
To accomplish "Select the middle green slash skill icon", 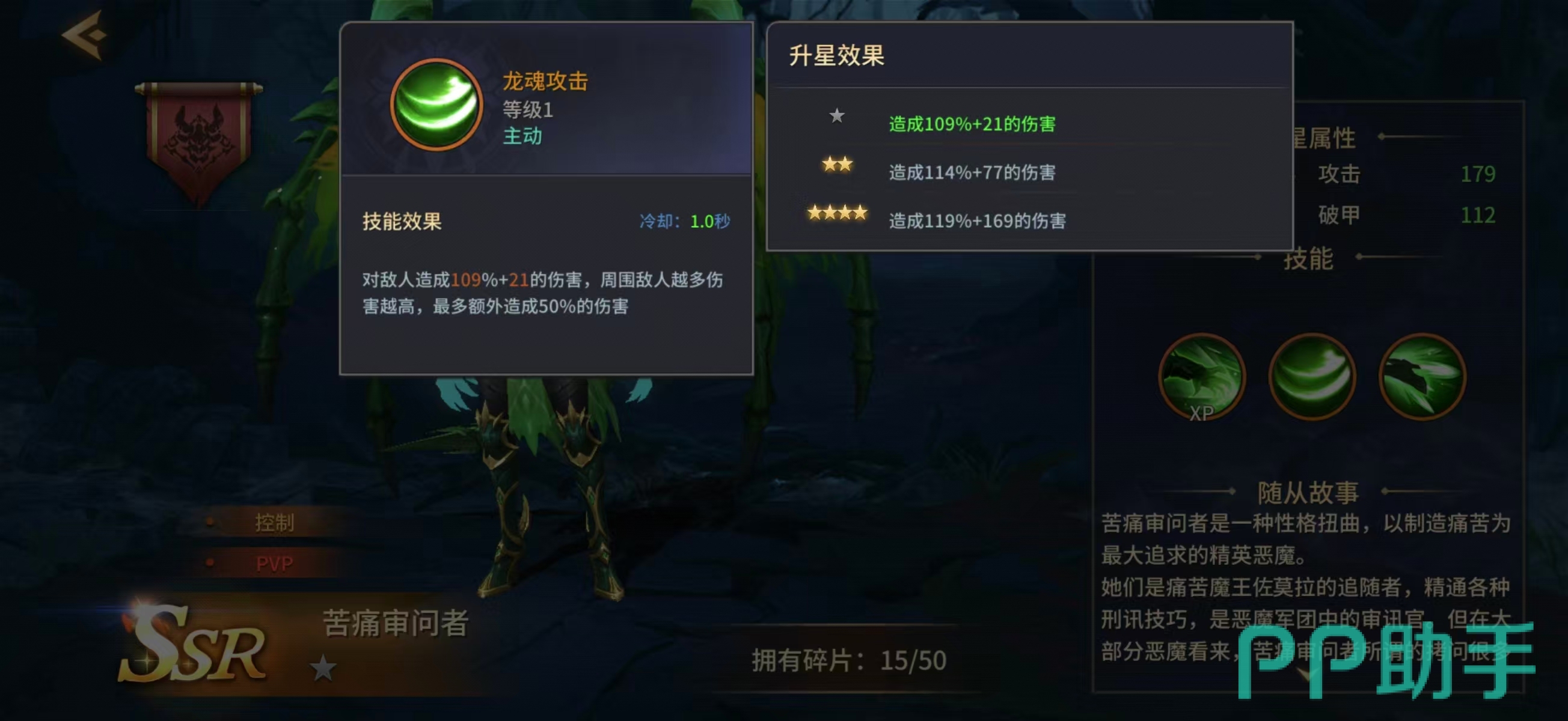I will [1312, 377].
